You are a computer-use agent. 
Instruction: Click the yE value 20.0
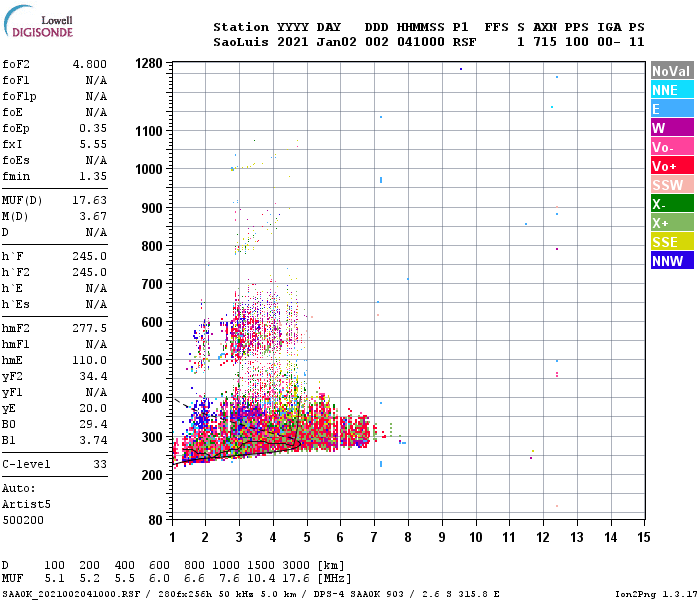click(x=93, y=408)
